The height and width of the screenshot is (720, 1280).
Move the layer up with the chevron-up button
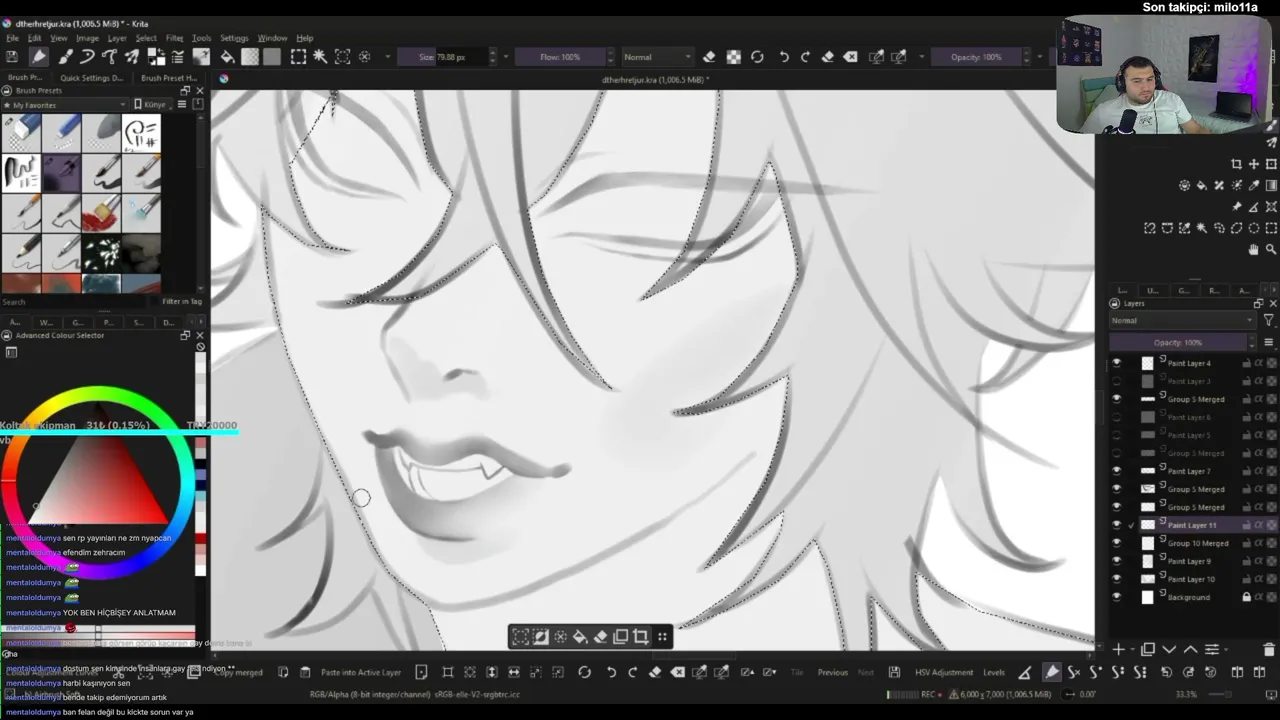[x=1190, y=650]
